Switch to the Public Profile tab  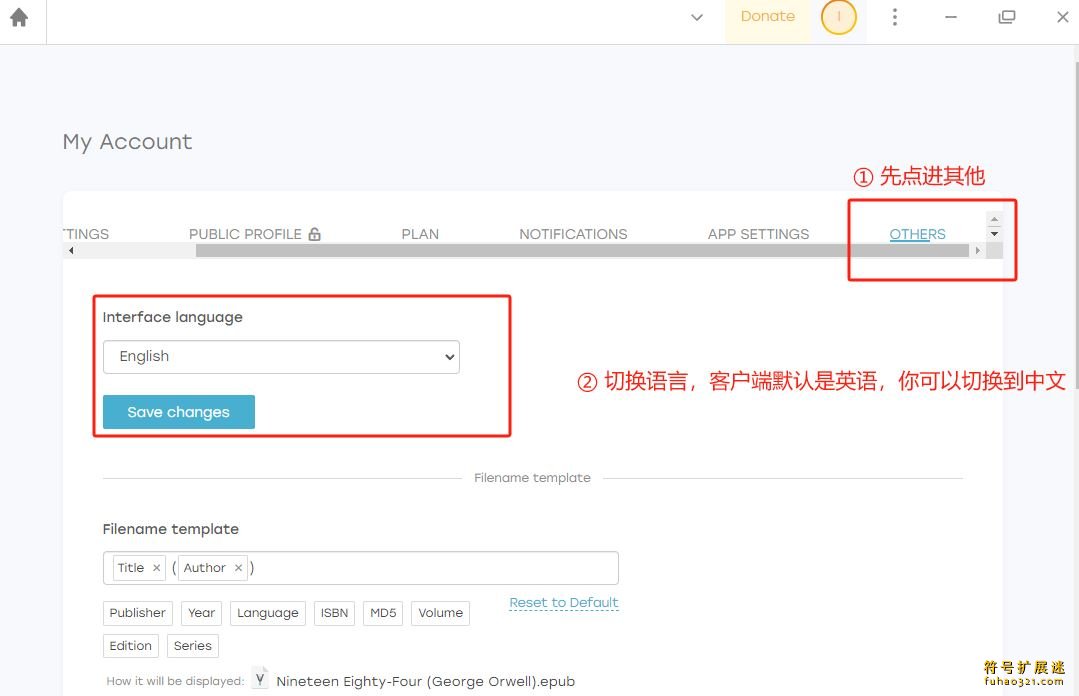(245, 234)
